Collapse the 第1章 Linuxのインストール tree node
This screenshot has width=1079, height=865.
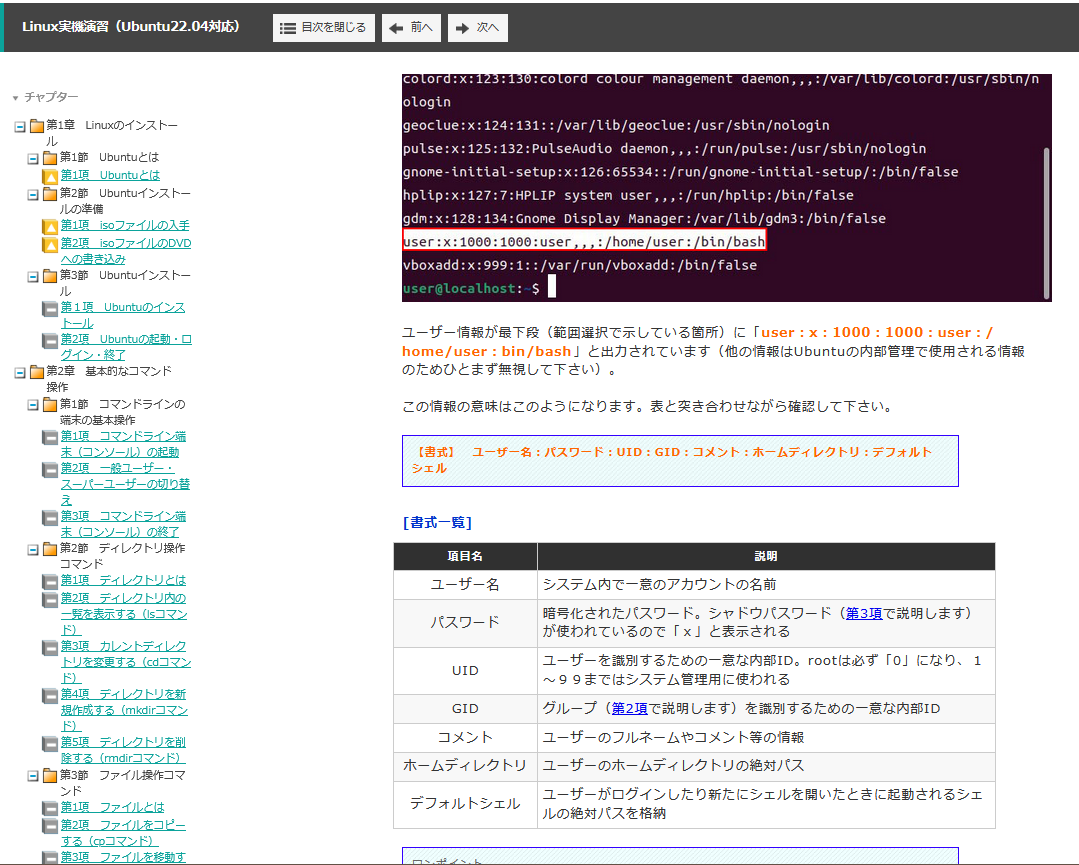tap(20, 126)
